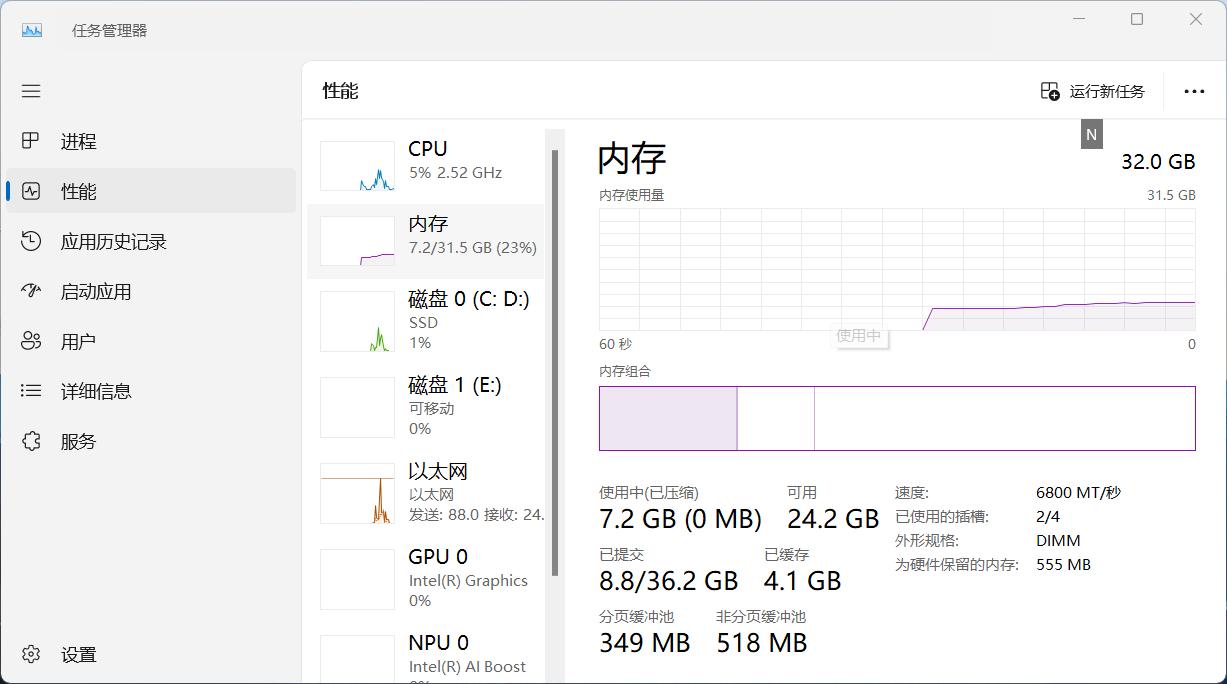Open the Processes page icon

click(31, 141)
